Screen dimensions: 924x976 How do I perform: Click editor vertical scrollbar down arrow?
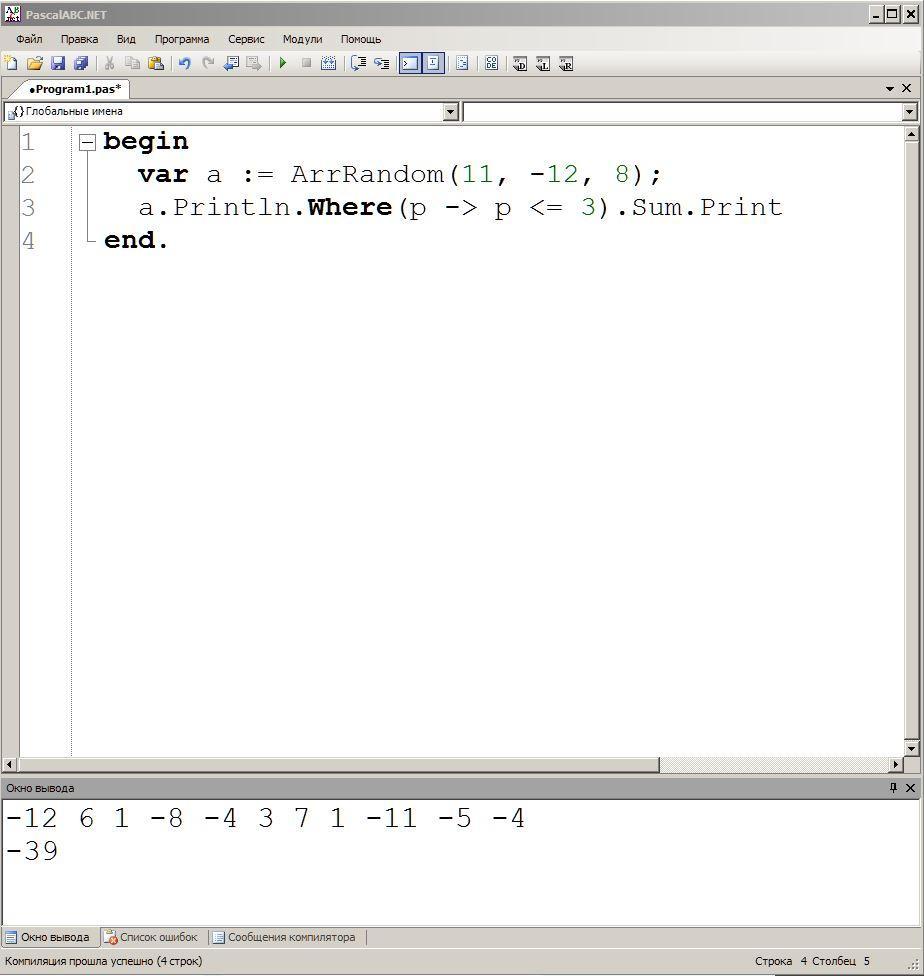pos(911,748)
